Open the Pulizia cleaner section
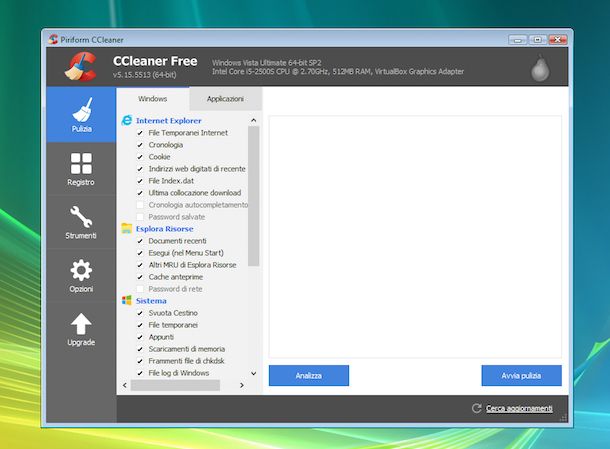The image size is (610, 449). [81, 114]
